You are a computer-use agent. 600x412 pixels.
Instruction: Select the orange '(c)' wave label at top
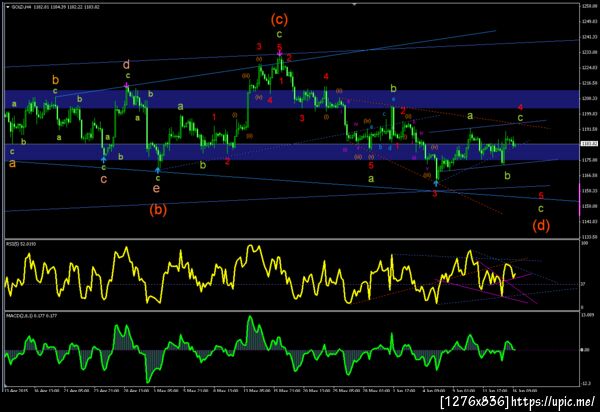[279, 19]
